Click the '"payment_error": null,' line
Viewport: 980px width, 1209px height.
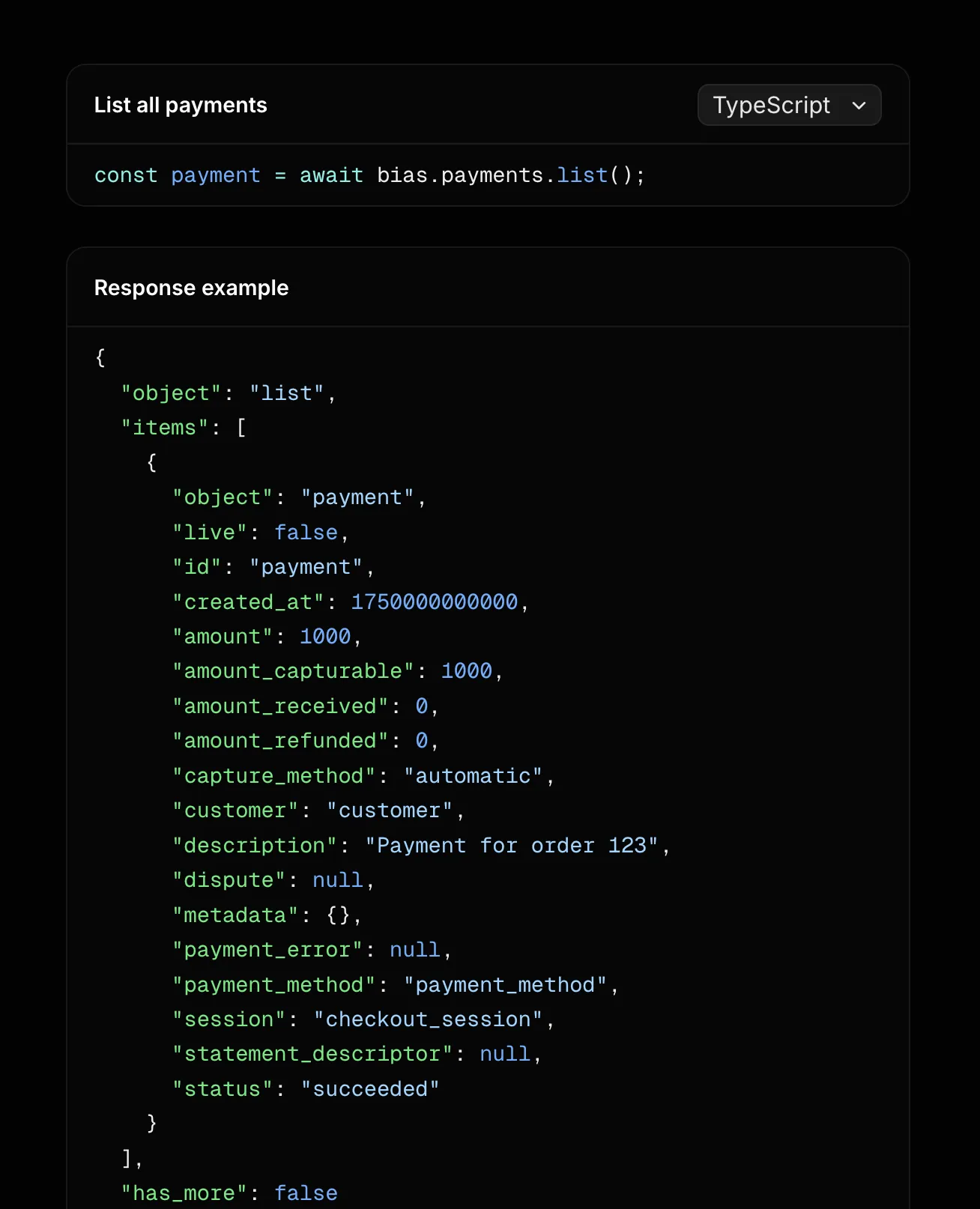(312, 949)
